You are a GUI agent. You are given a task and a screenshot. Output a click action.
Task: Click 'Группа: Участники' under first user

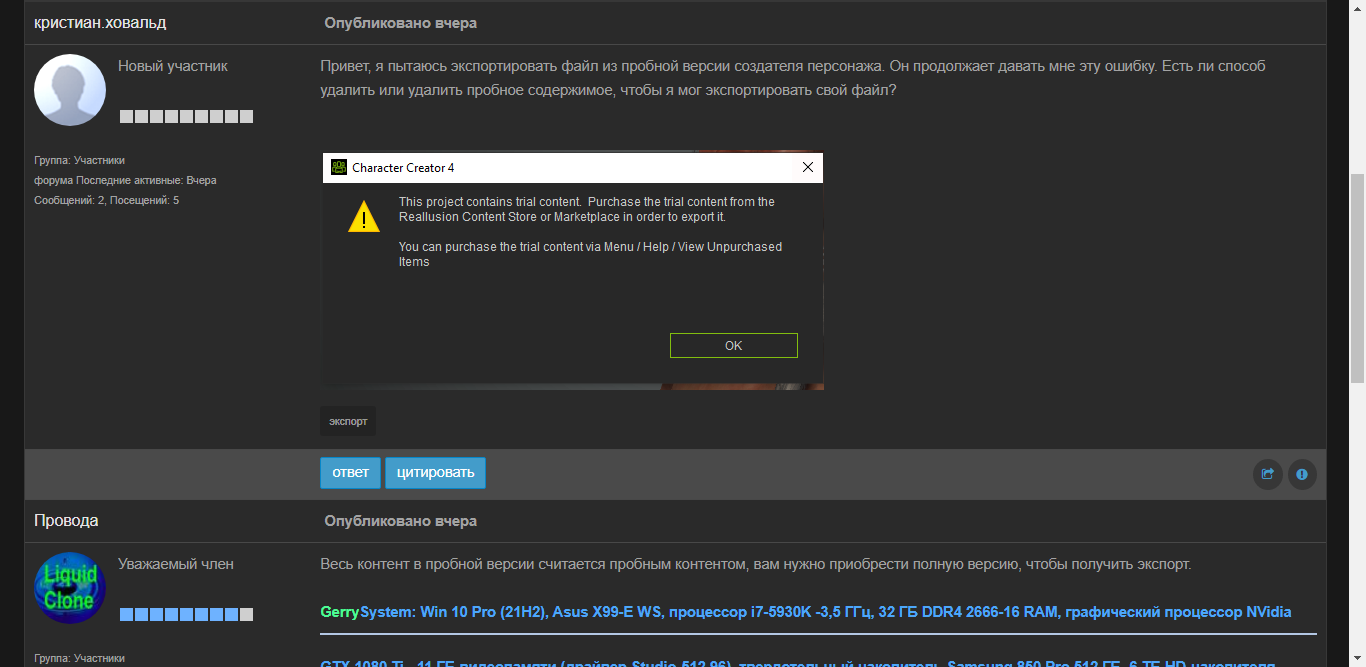click(79, 160)
